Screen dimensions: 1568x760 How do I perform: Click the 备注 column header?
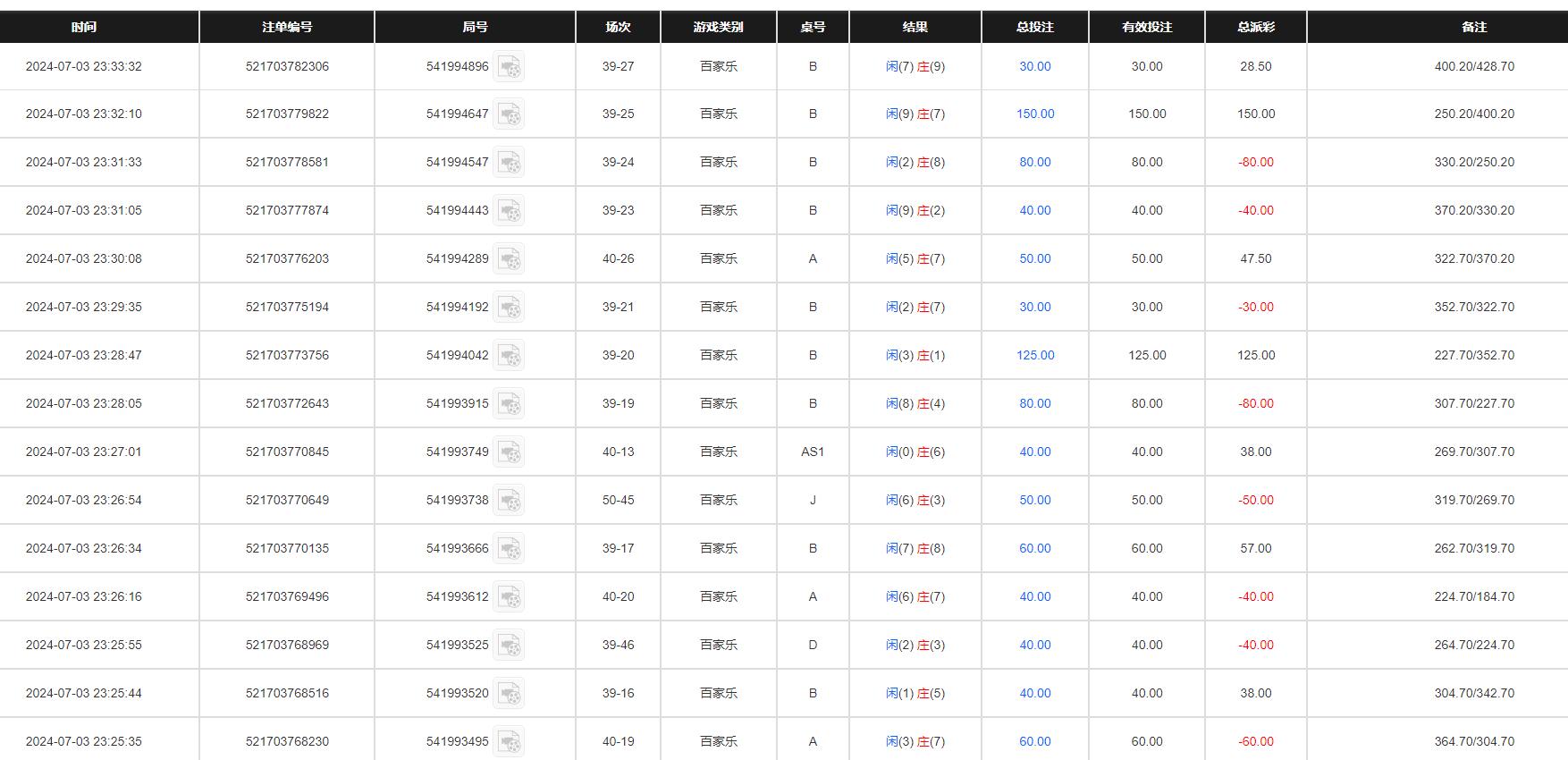point(1473,27)
